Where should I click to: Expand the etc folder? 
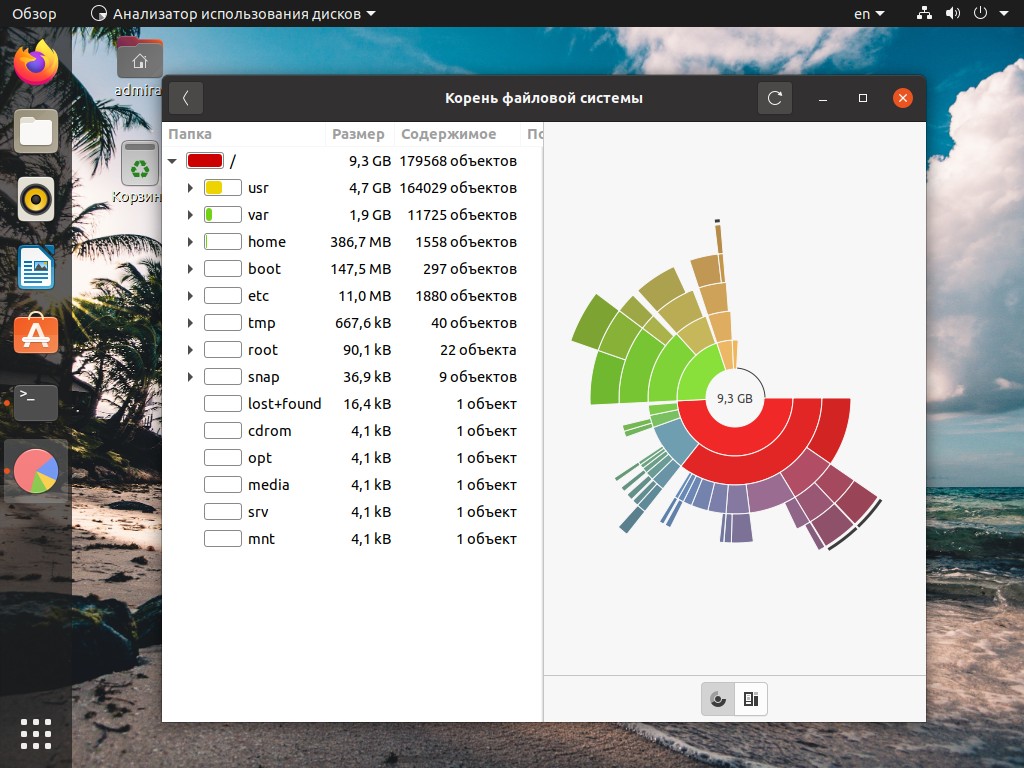click(x=190, y=296)
